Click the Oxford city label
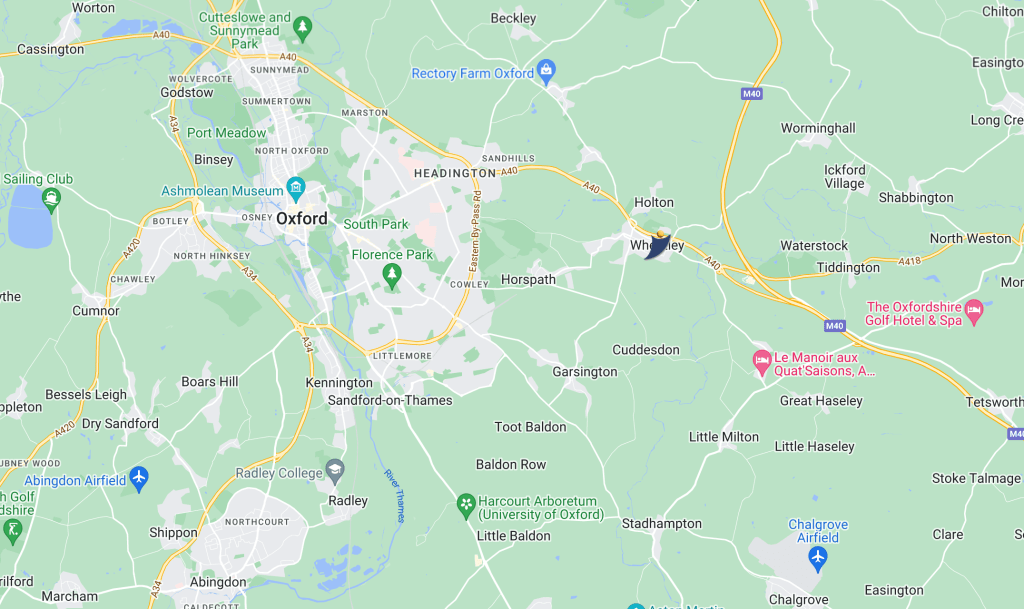Viewport: 1024px width, 609px height. [x=302, y=218]
